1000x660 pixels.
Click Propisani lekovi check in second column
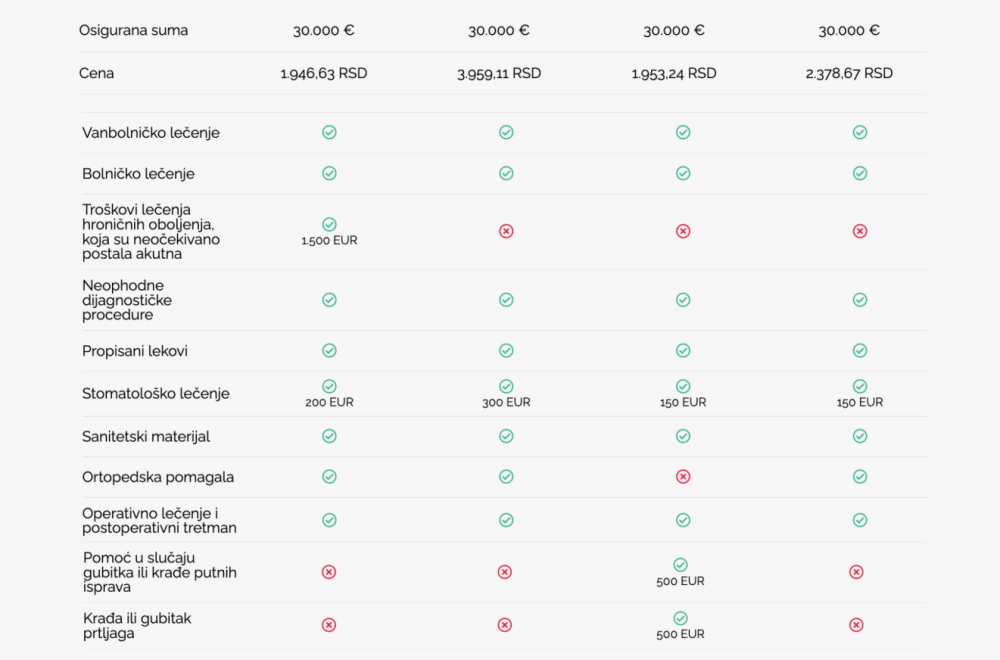(x=506, y=350)
